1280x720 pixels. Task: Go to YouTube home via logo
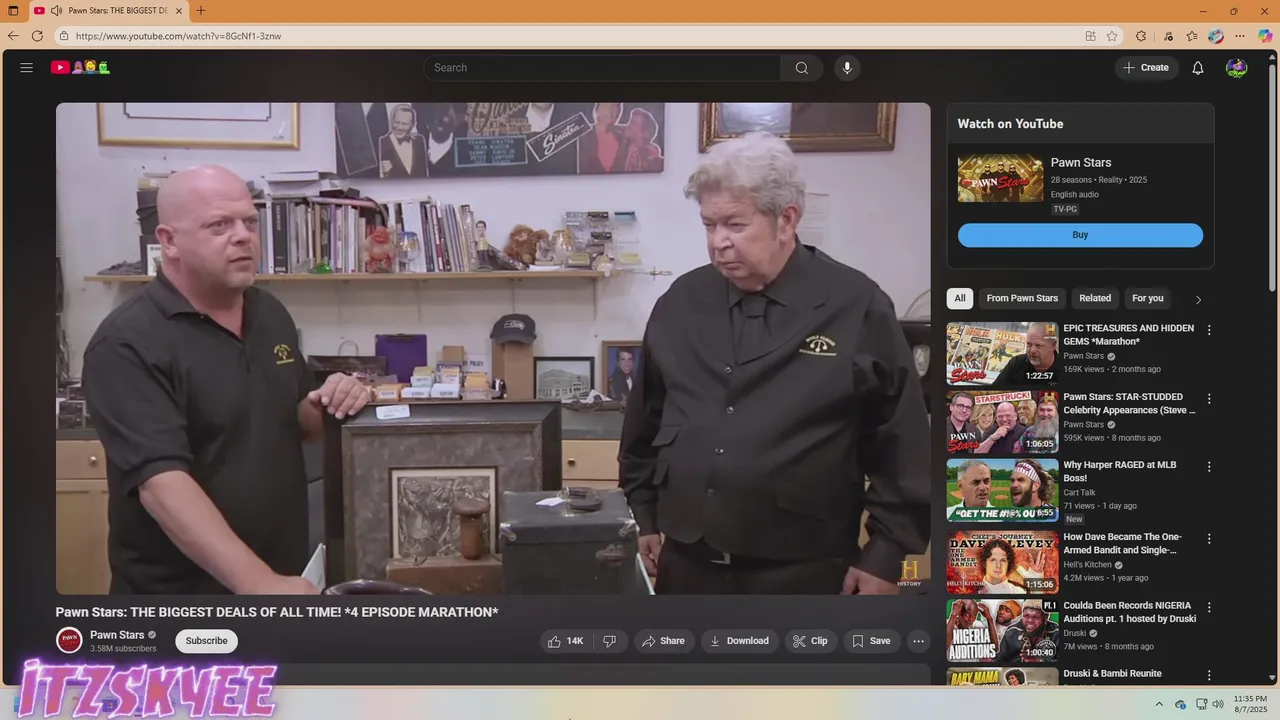point(81,68)
